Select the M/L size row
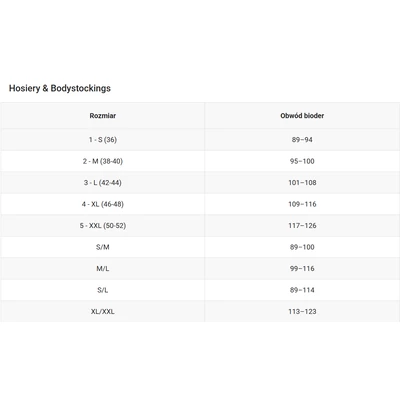 click(200, 269)
